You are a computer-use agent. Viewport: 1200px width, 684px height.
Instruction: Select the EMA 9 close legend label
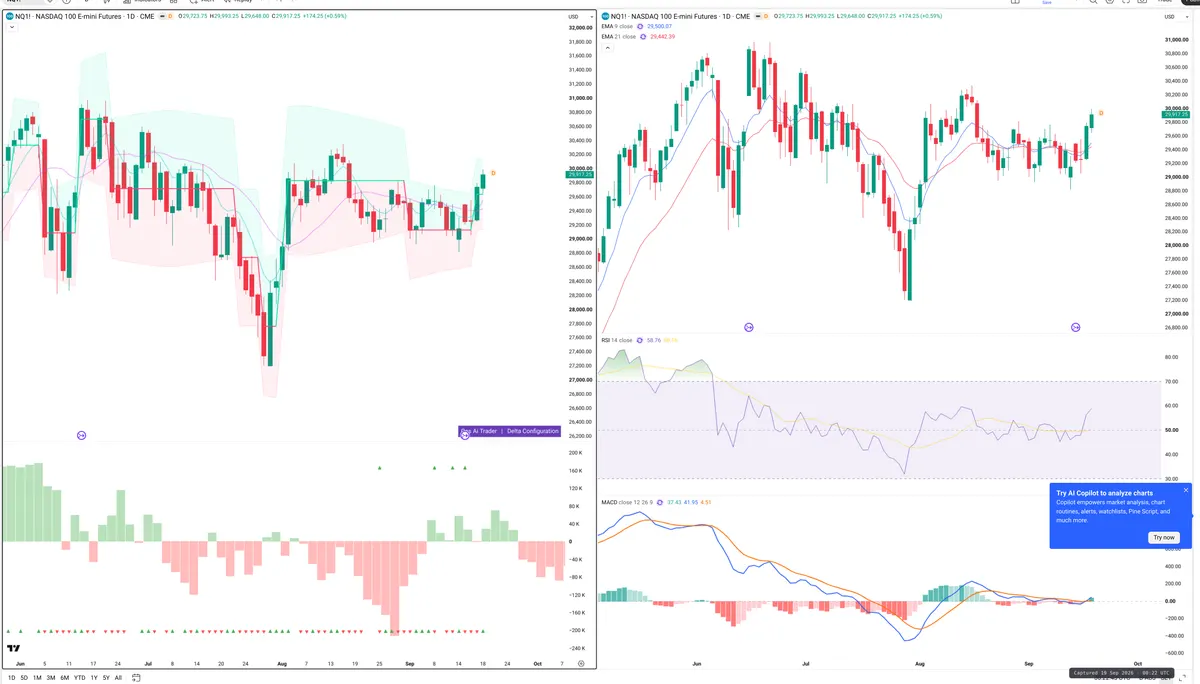(617, 26)
